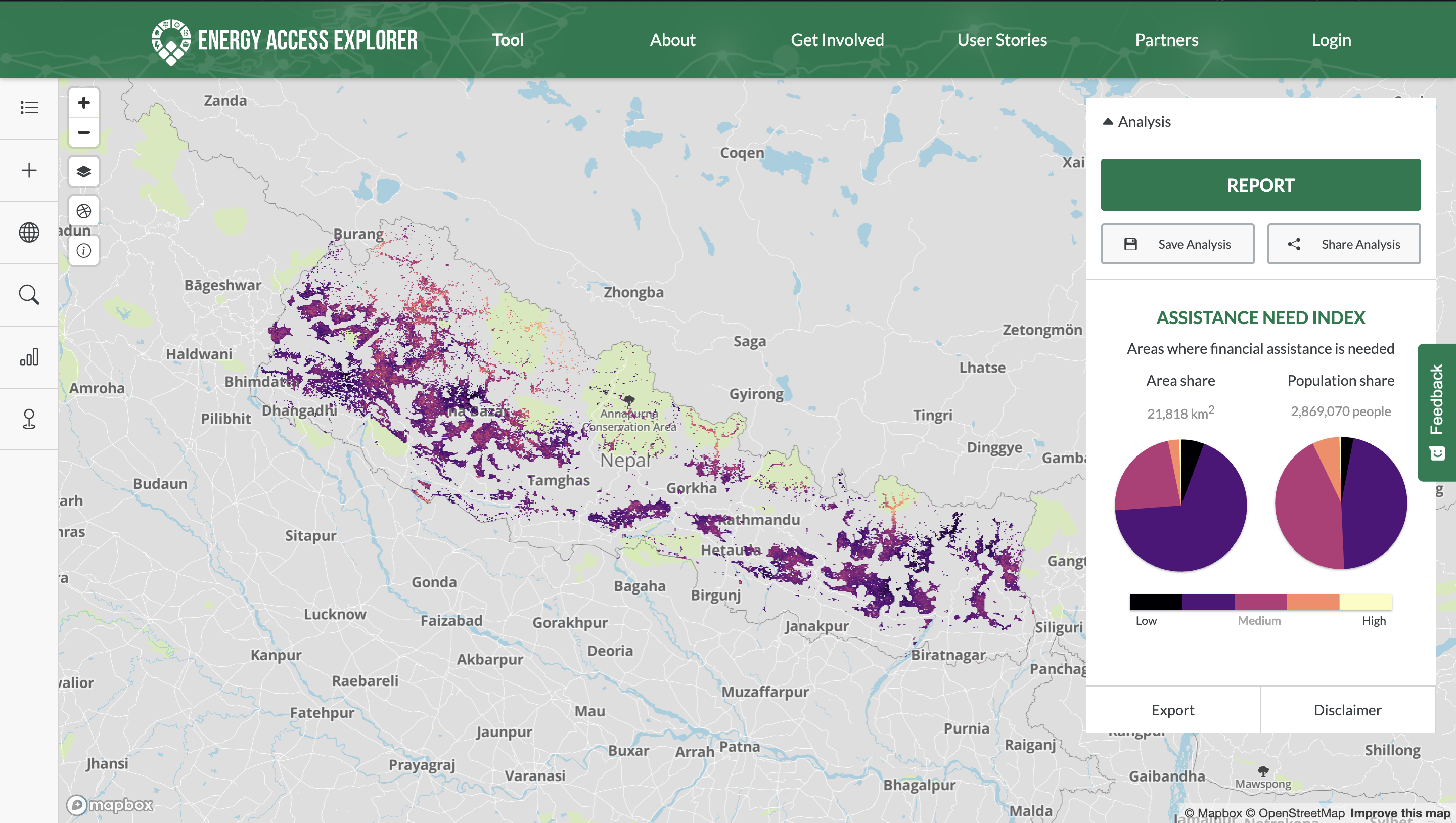The image size is (1456, 823).
Task: Click the Population share pie chart
Action: pyautogui.click(x=1341, y=502)
